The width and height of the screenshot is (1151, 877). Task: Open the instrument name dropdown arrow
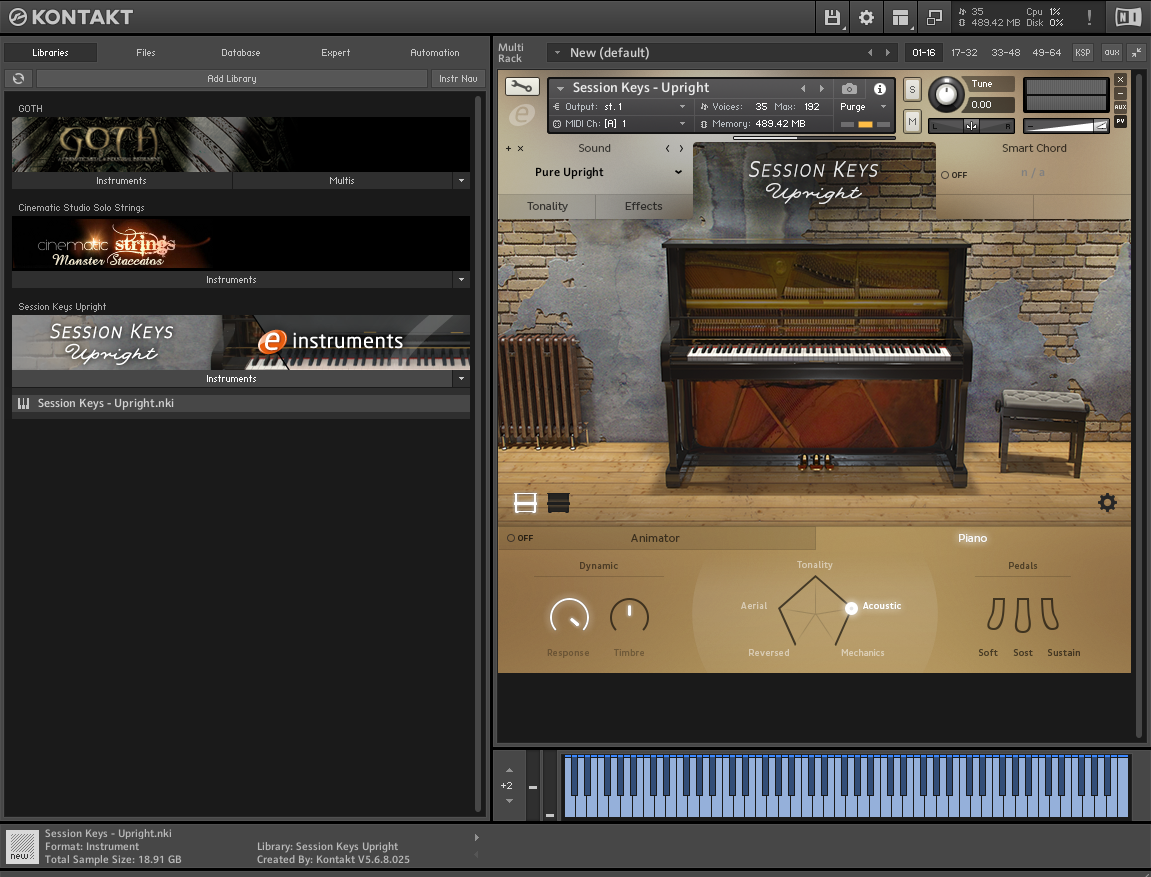click(560, 89)
